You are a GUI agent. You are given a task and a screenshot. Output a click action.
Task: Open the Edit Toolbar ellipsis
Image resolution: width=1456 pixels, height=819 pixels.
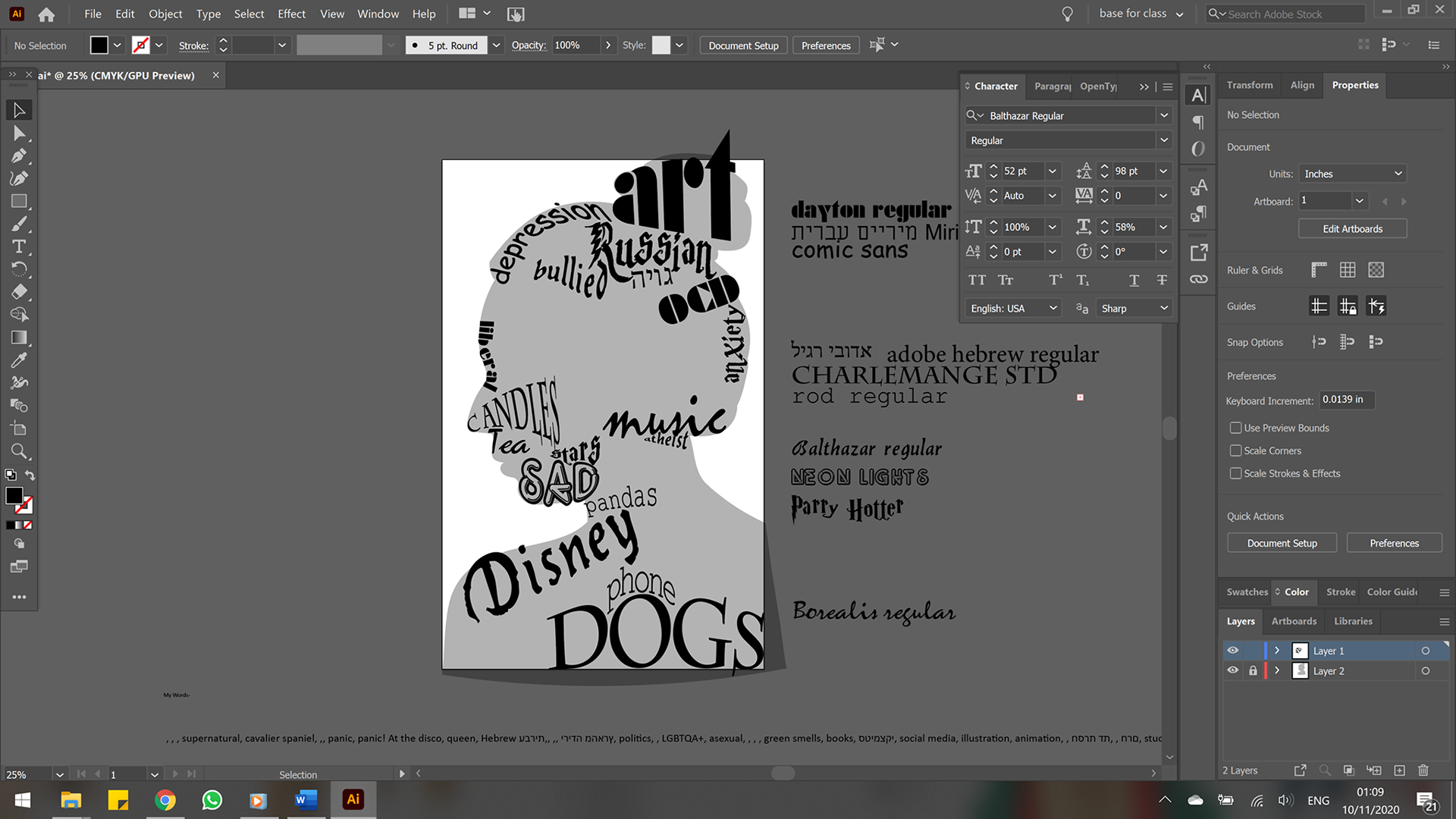pos(19,597)
